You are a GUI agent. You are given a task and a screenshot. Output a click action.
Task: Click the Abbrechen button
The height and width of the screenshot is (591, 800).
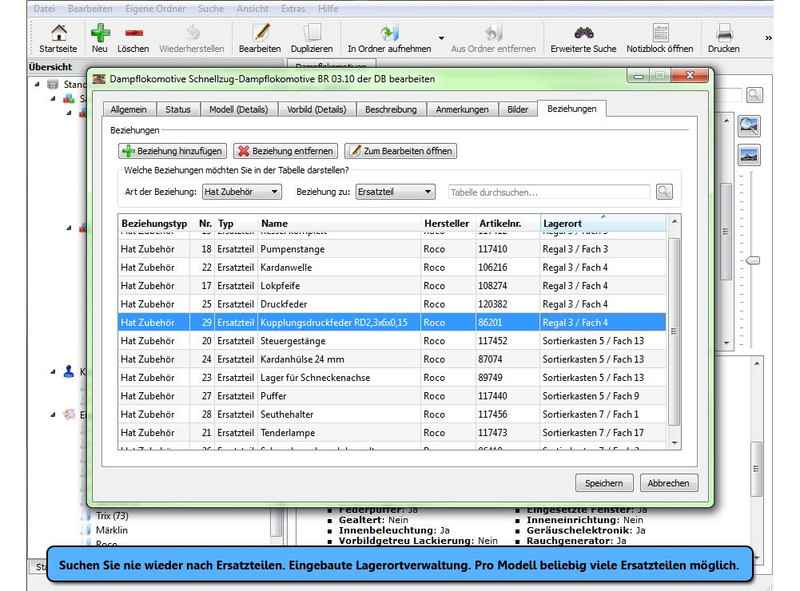tap(669, 483)
